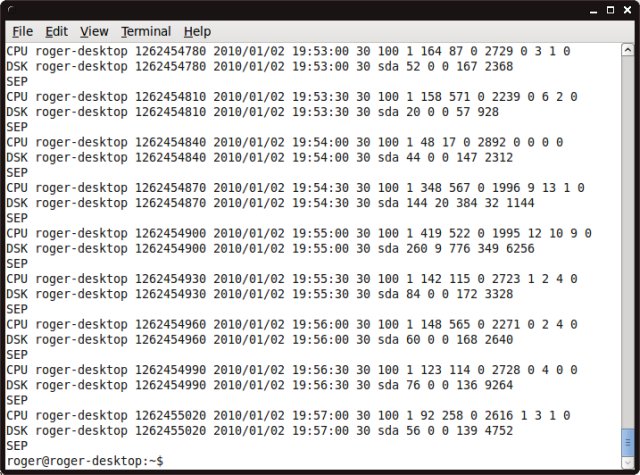The width and height of the screenshot is (640, 475).
Task: Open the Terminal menu
Action: 146,32
